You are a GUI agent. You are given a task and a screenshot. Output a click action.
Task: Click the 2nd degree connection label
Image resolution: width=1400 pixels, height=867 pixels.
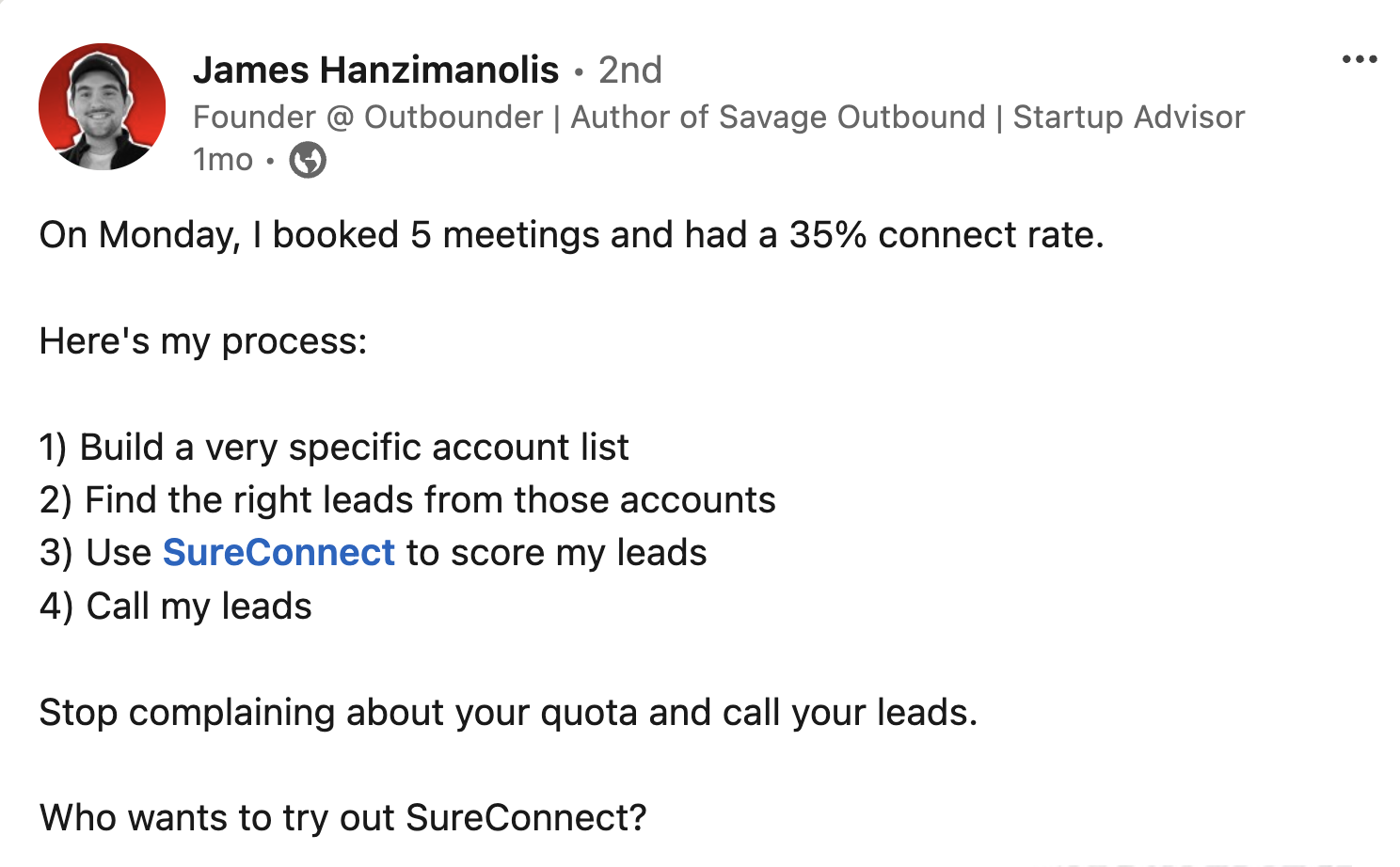630,71
